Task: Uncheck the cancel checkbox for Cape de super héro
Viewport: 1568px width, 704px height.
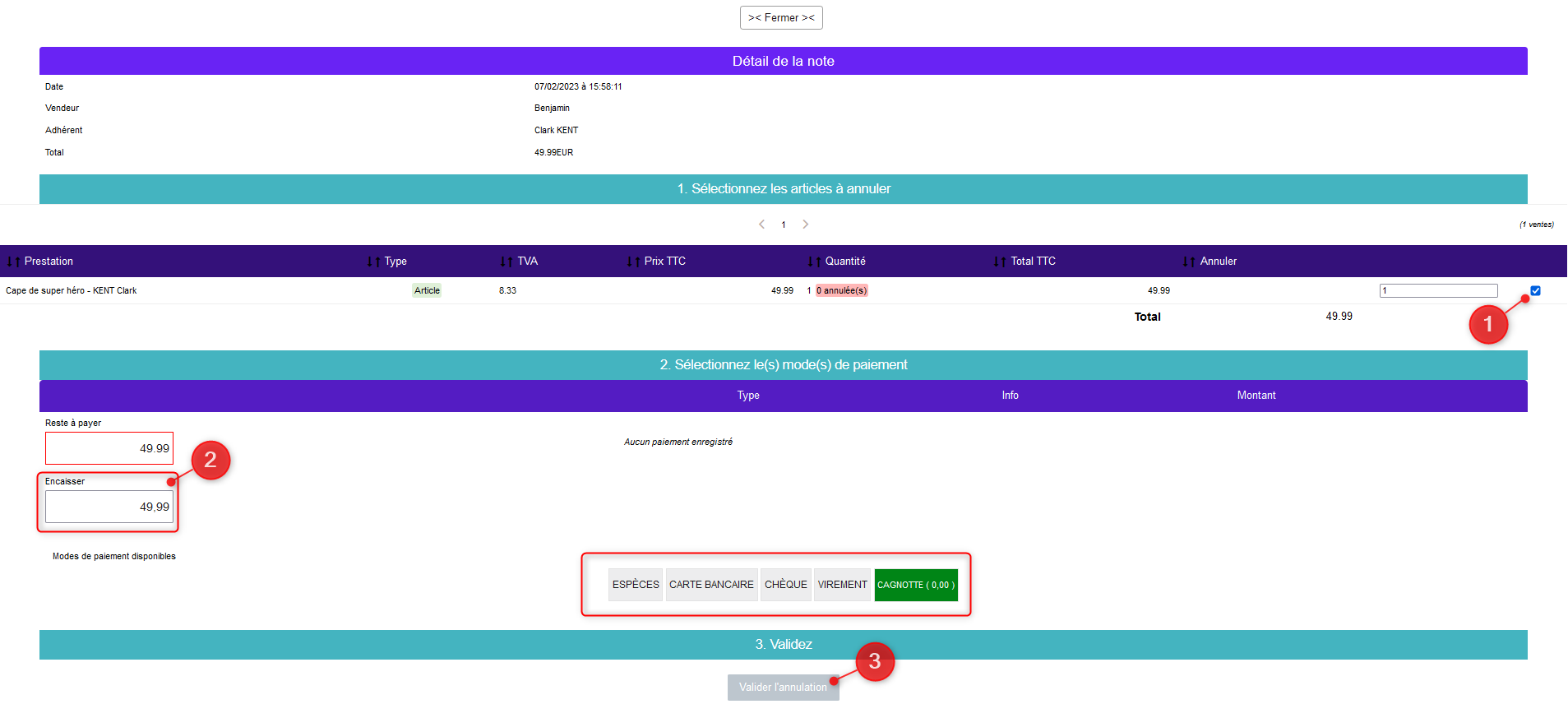Action: click(1535, 290)
